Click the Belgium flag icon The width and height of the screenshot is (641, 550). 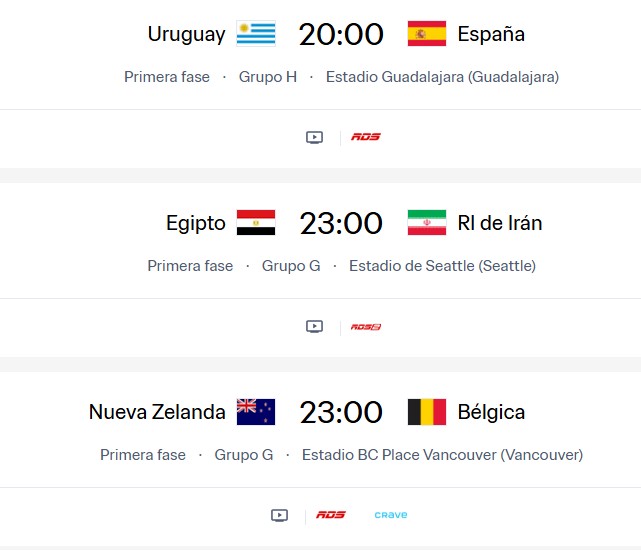(427, 412)
